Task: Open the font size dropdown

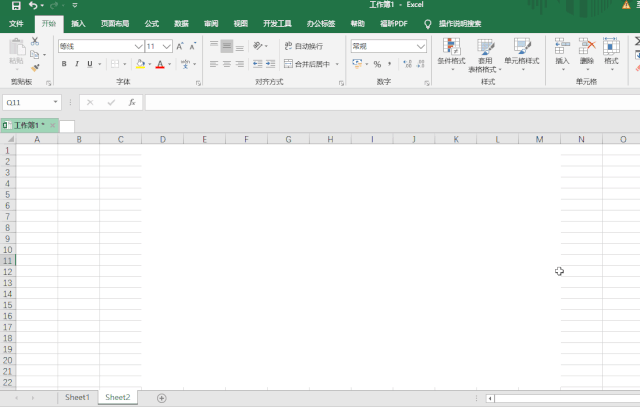Action: coord(166,47)
